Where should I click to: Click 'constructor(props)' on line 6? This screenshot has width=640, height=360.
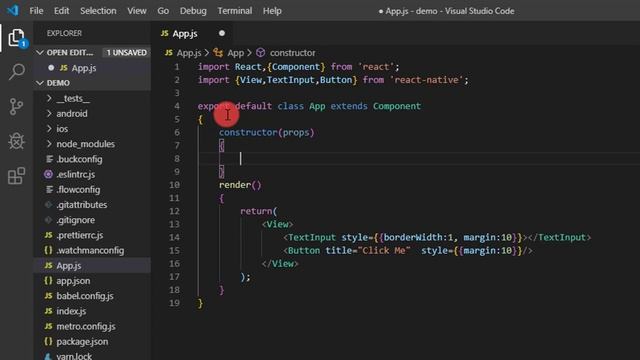267,132
